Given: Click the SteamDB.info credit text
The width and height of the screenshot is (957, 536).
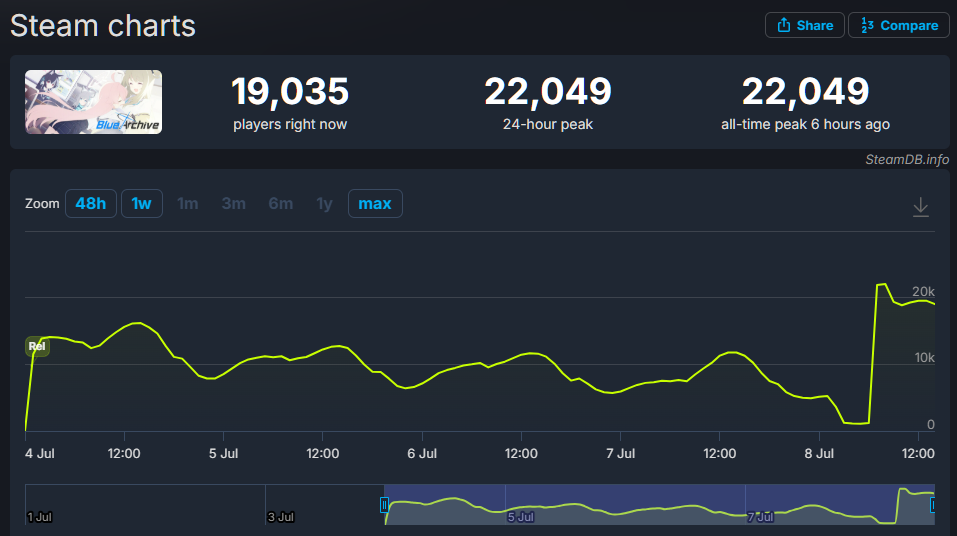Looking at the screenshot, I should tap(907, 159).
